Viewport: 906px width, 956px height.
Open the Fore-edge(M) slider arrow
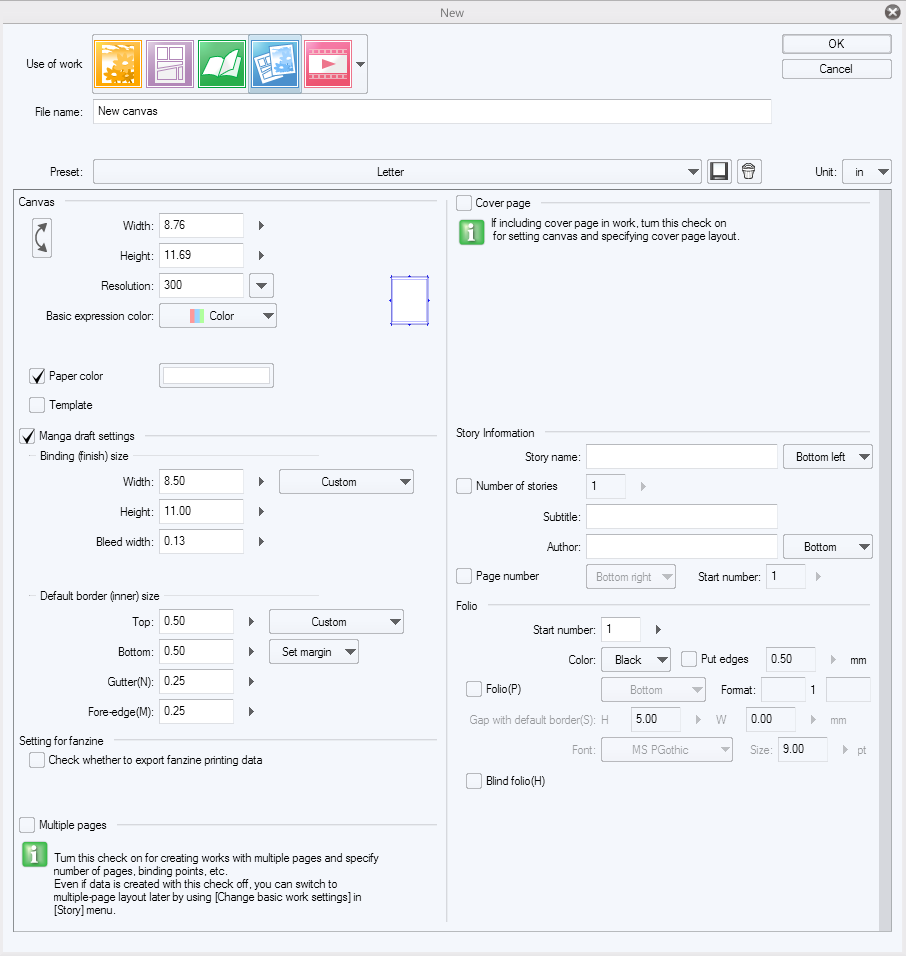click(x=251, y=712)
